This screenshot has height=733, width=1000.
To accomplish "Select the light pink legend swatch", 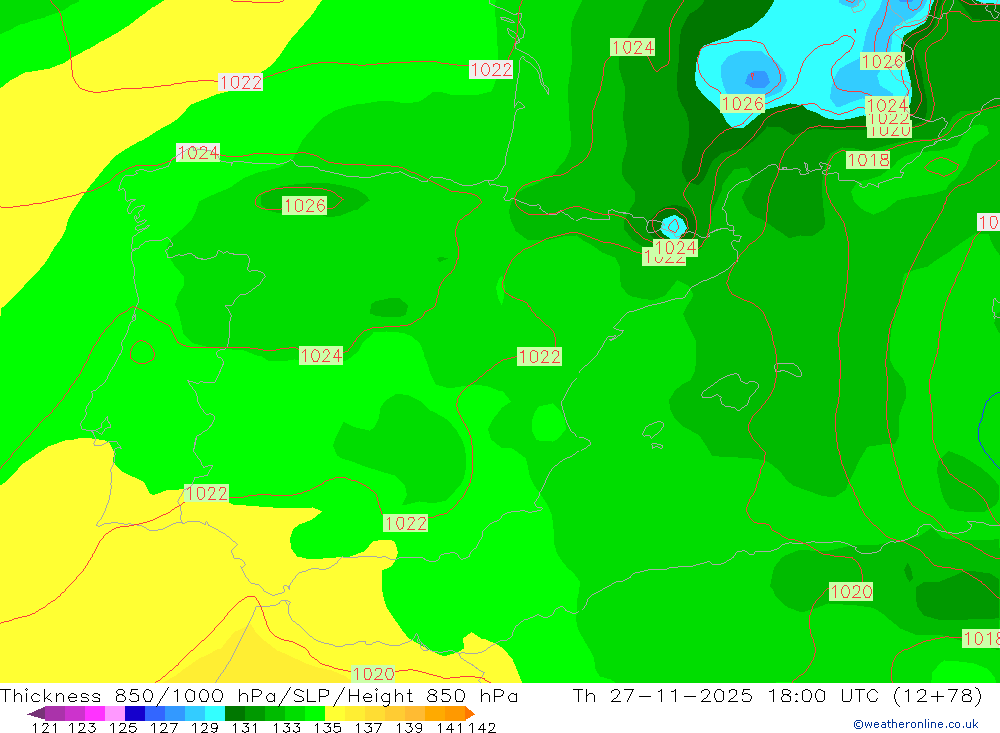I will pos(115,713).
